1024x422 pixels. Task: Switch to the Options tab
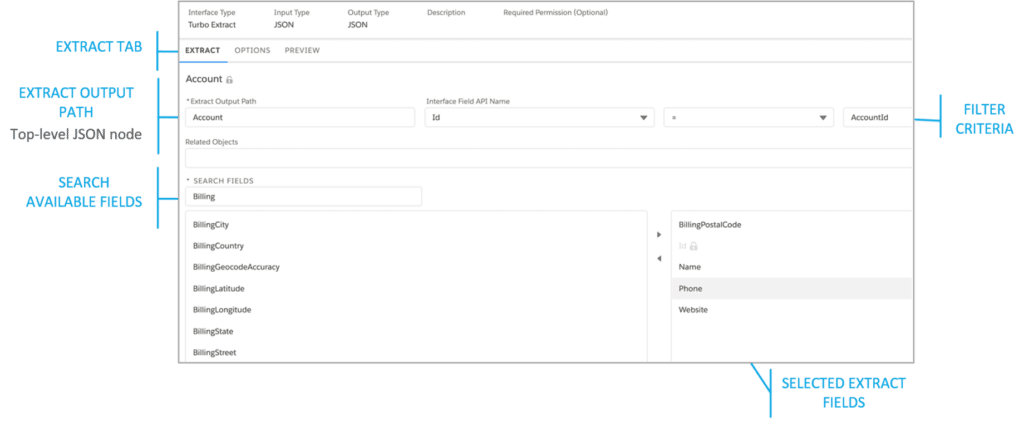[255, 50]
